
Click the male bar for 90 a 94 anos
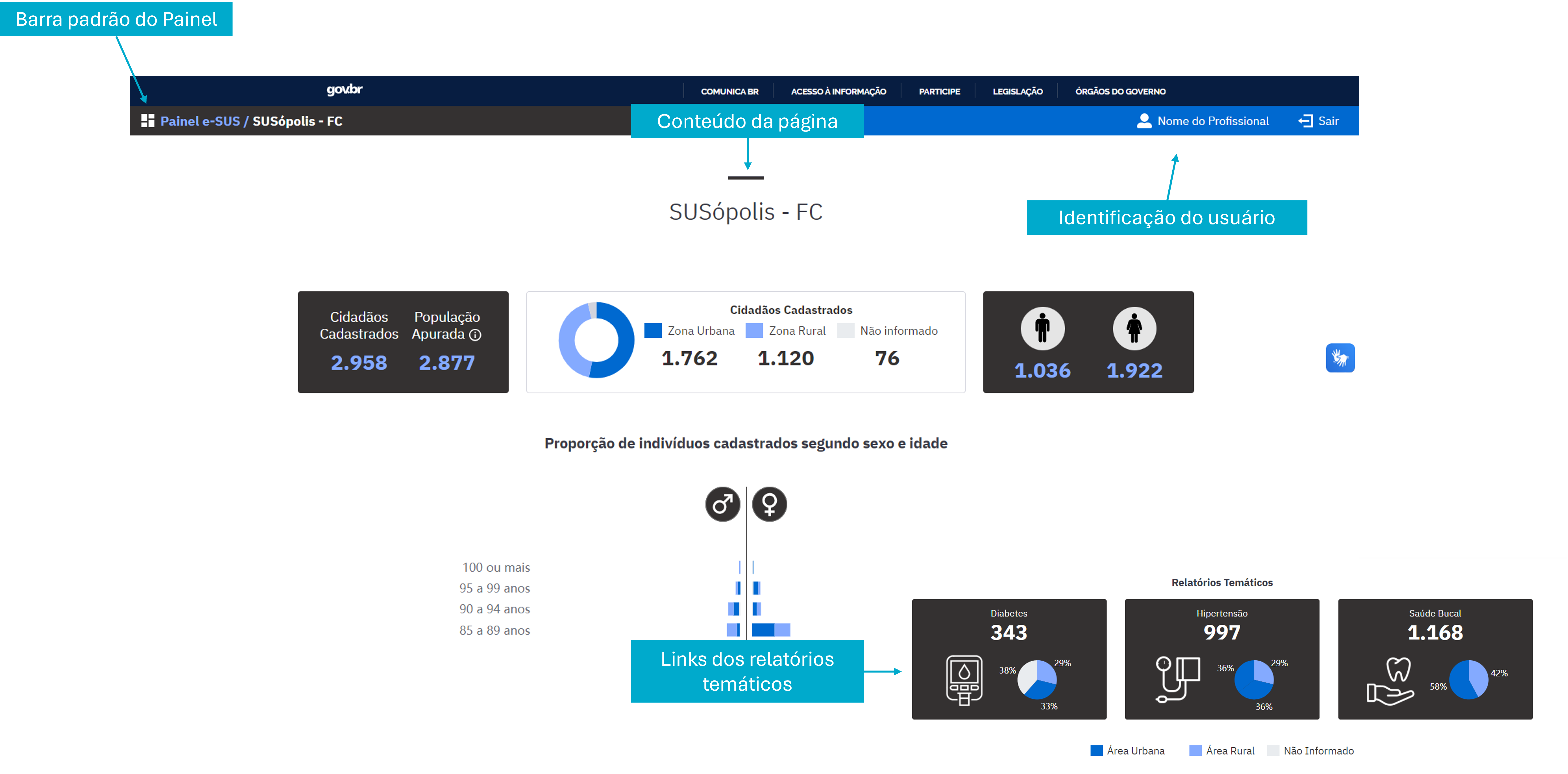pos(734,608)
